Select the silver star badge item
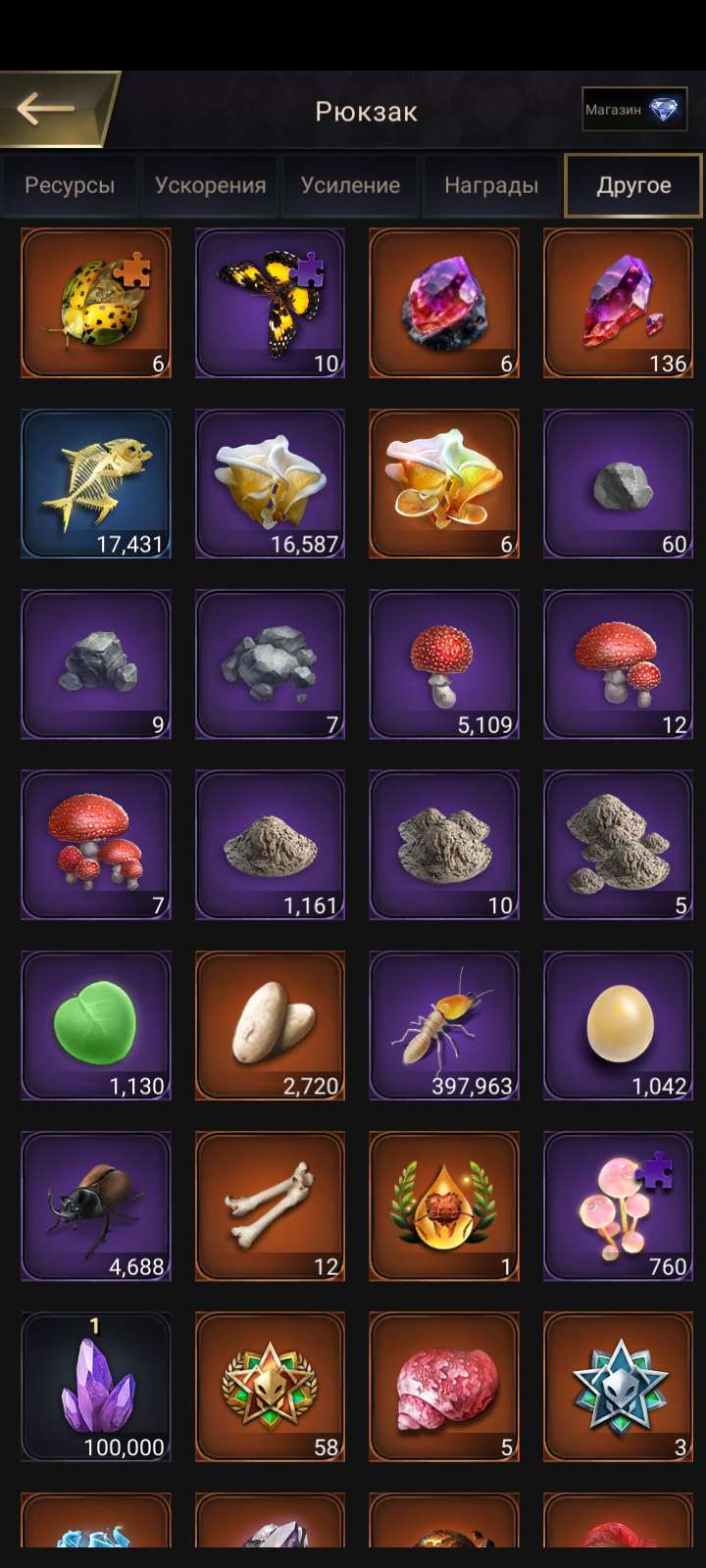 click(x=619, y=1387)
